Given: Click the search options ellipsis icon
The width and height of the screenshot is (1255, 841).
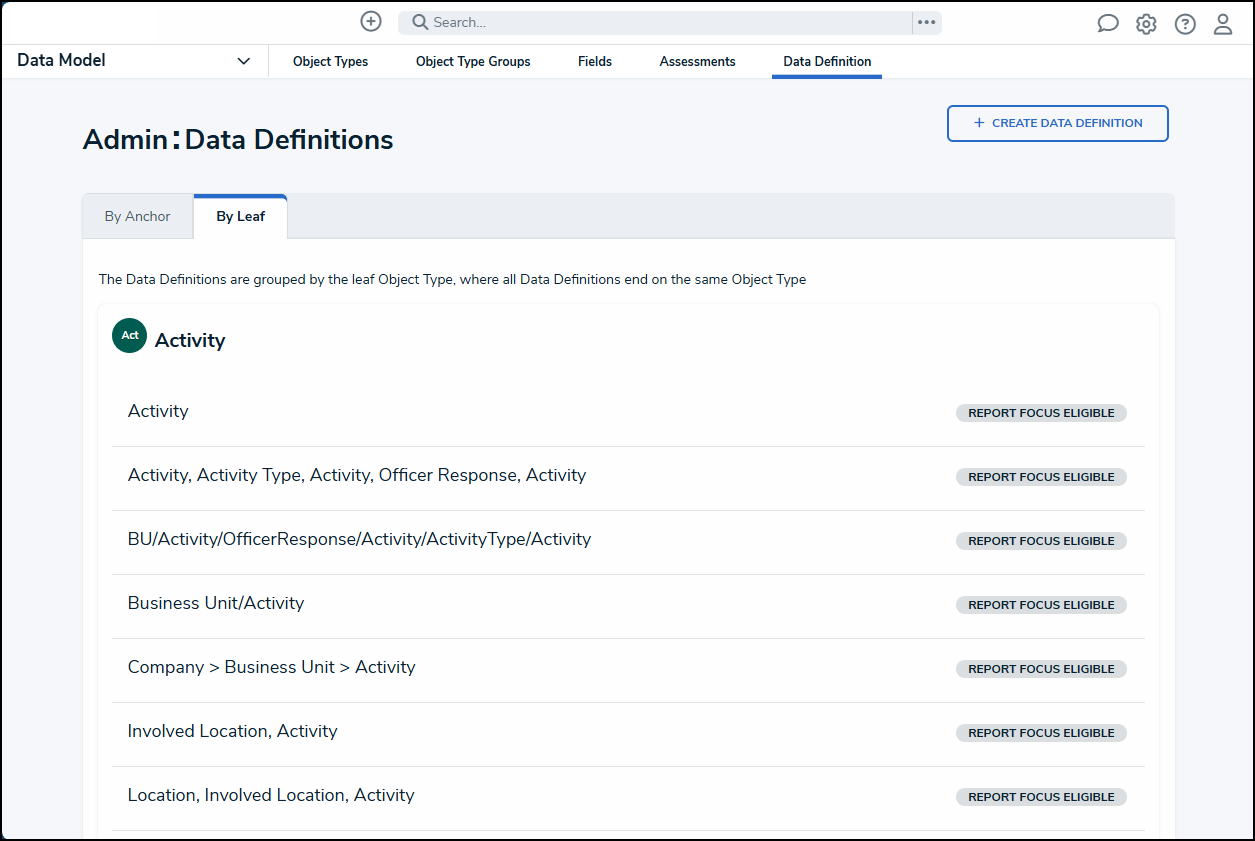Looking at the screenshot, I should (927, 22).
